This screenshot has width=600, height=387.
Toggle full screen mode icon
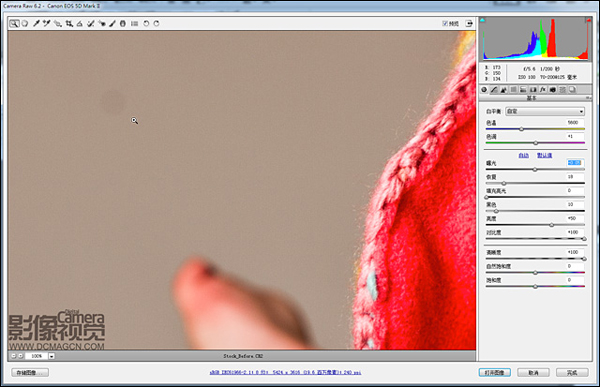click(x=469, y=23)
